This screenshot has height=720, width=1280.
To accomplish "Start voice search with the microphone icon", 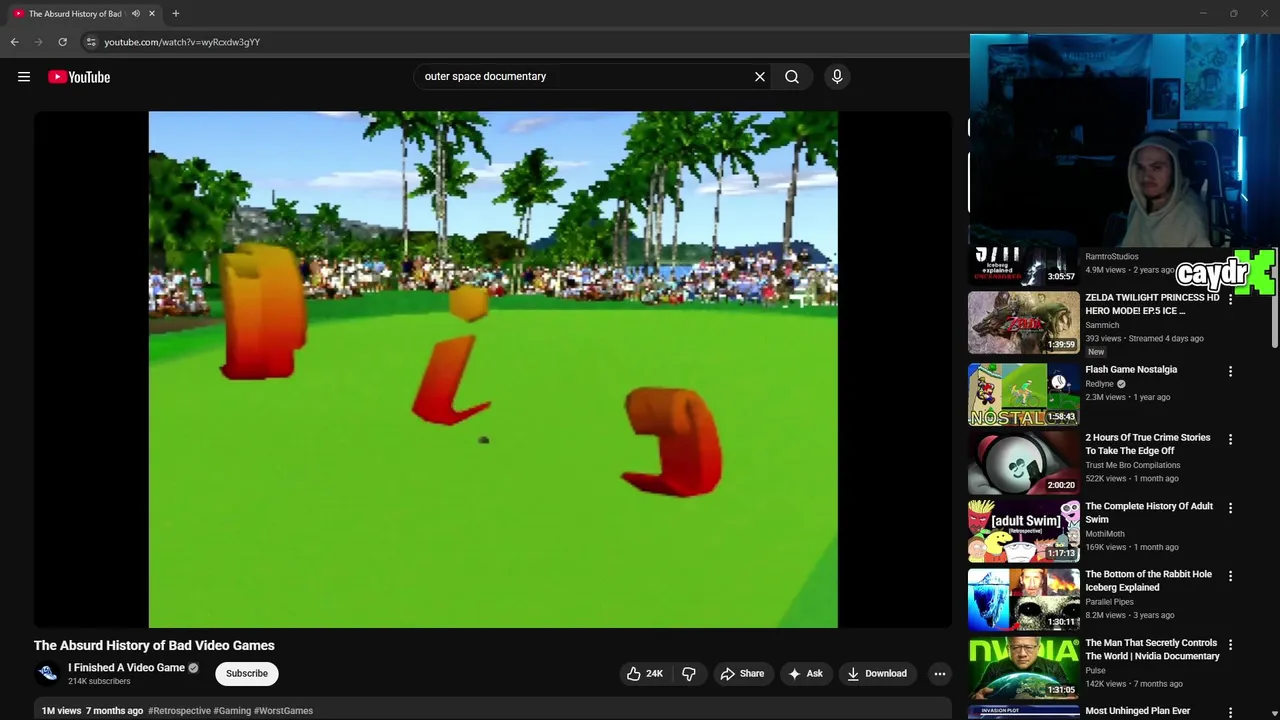I will pos(837,76).
